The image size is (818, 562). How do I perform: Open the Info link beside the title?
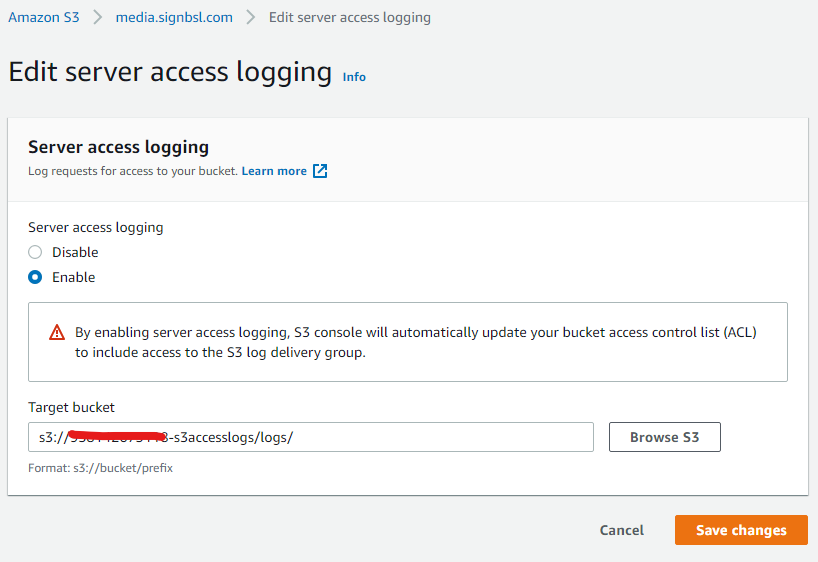point(354,77)
